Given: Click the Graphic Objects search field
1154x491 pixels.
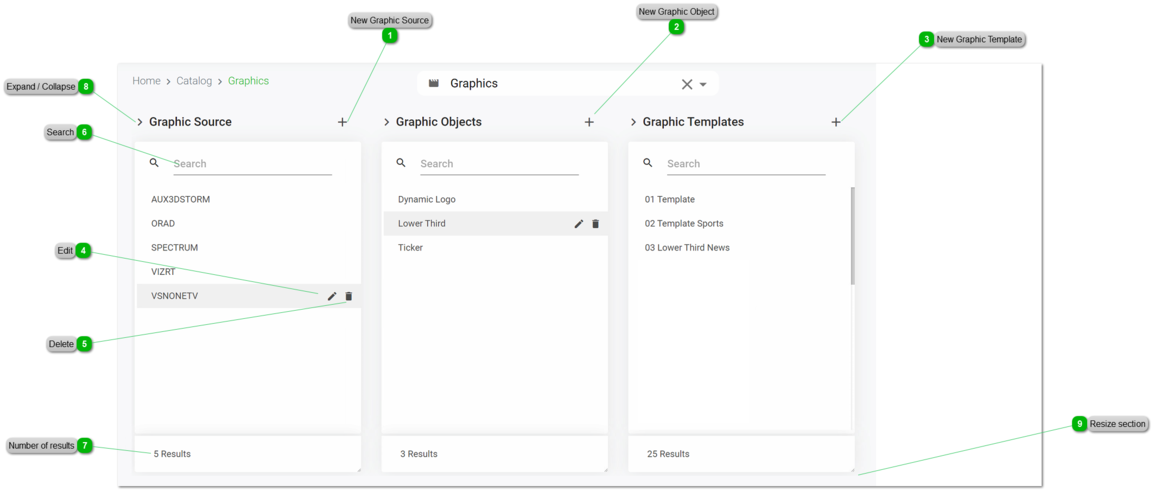Looking at the screenshot, I should point(499,164).
